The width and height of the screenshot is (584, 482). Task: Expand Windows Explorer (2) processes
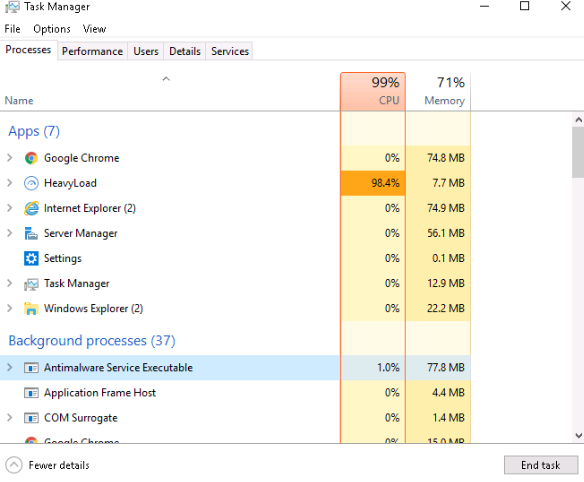(10, 308)
